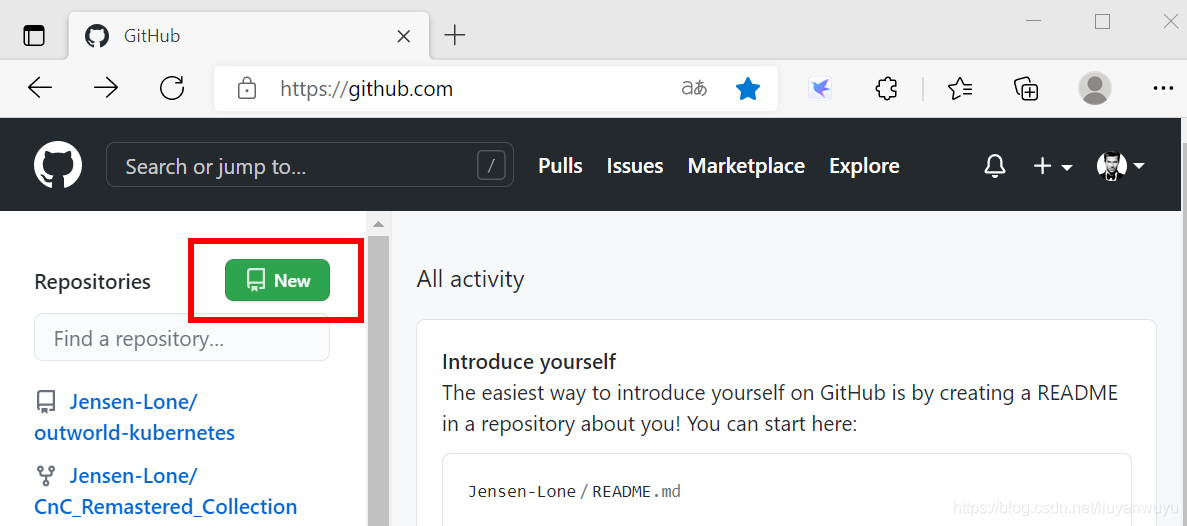The image size is (1187, 526).
Task: Click the browser address bar URL
Action: (x=366, y=89)
